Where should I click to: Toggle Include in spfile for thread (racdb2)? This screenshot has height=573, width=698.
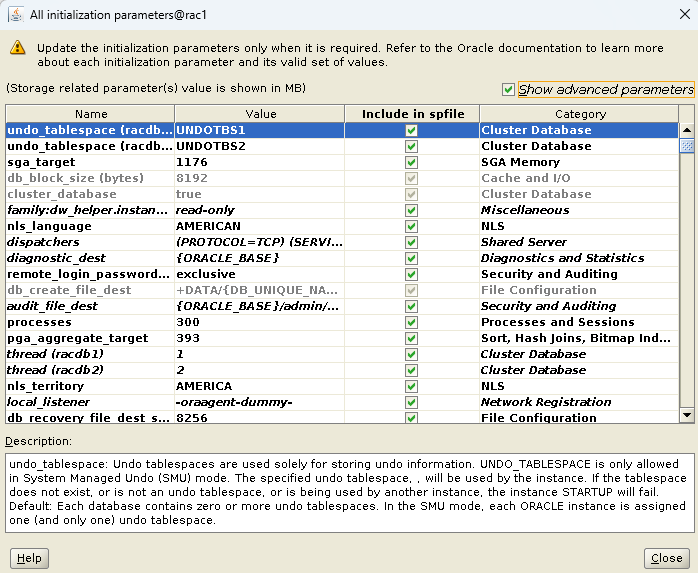coord(411,371)
